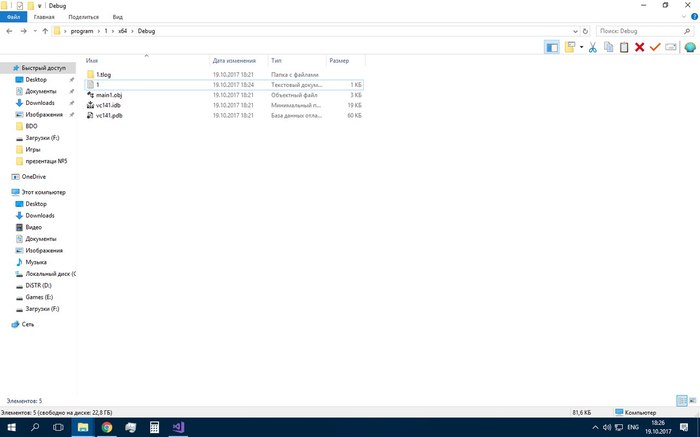Click the globe shell icon in toolbar

tap(689, 47)
